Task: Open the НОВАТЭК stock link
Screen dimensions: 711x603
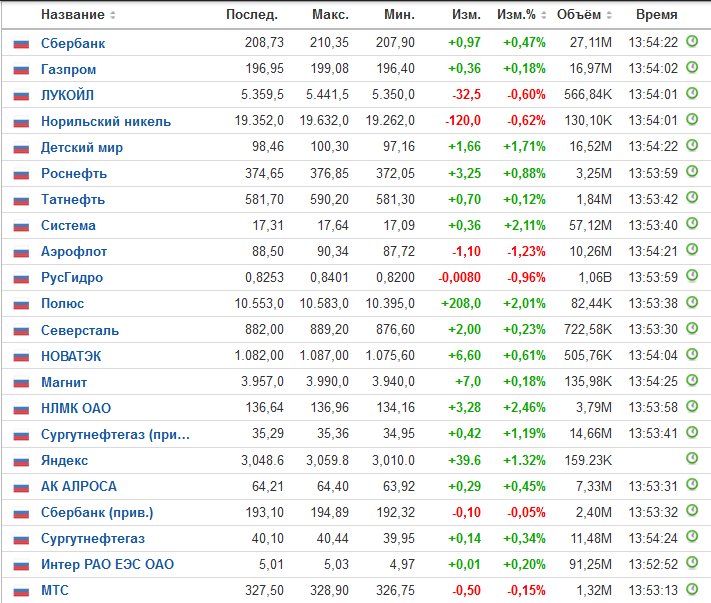Action: (x=71, y=356)
